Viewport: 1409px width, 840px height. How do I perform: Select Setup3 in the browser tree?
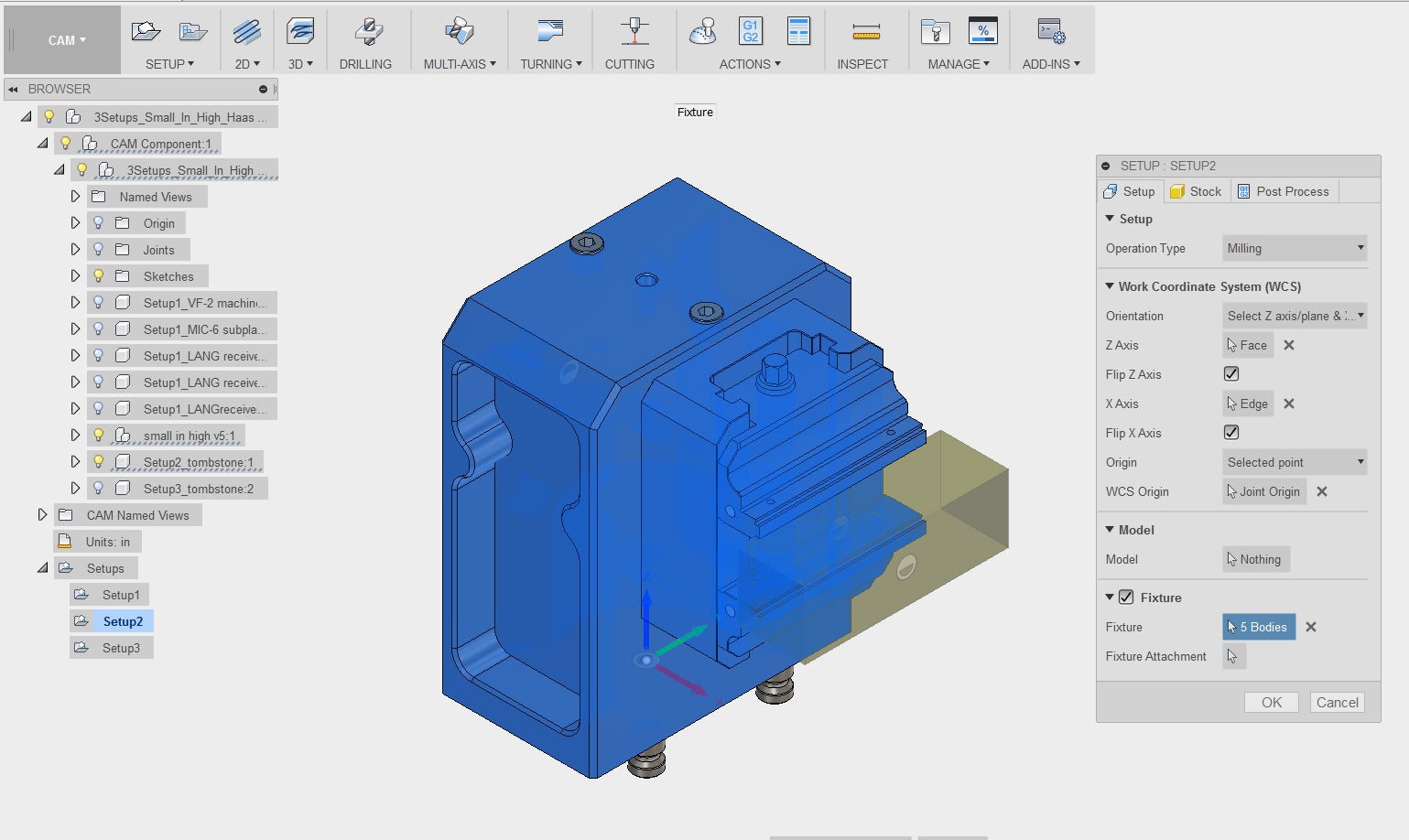pyautogui.click(x=121, y=648)
